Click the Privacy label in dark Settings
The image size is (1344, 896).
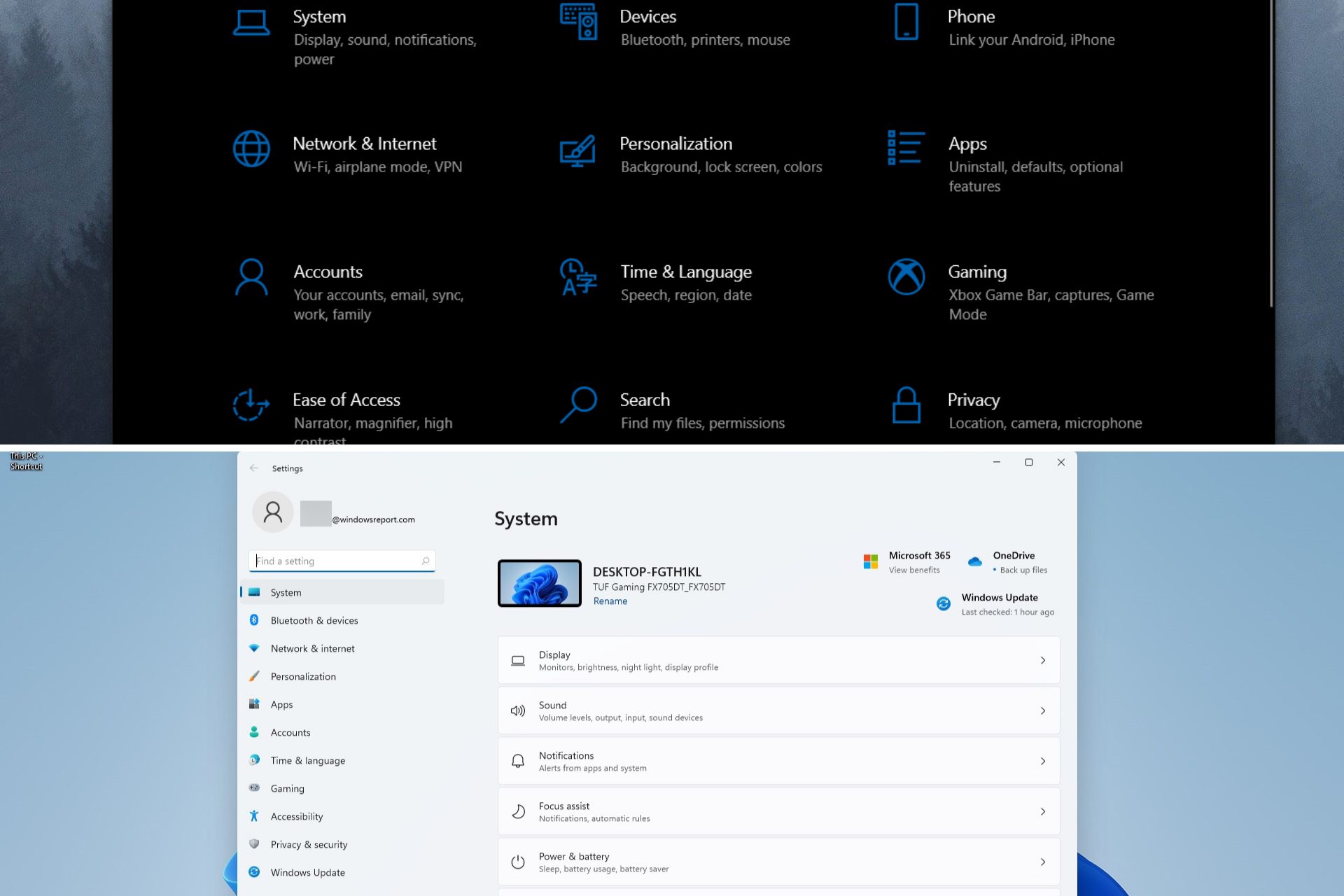[974, 400]
